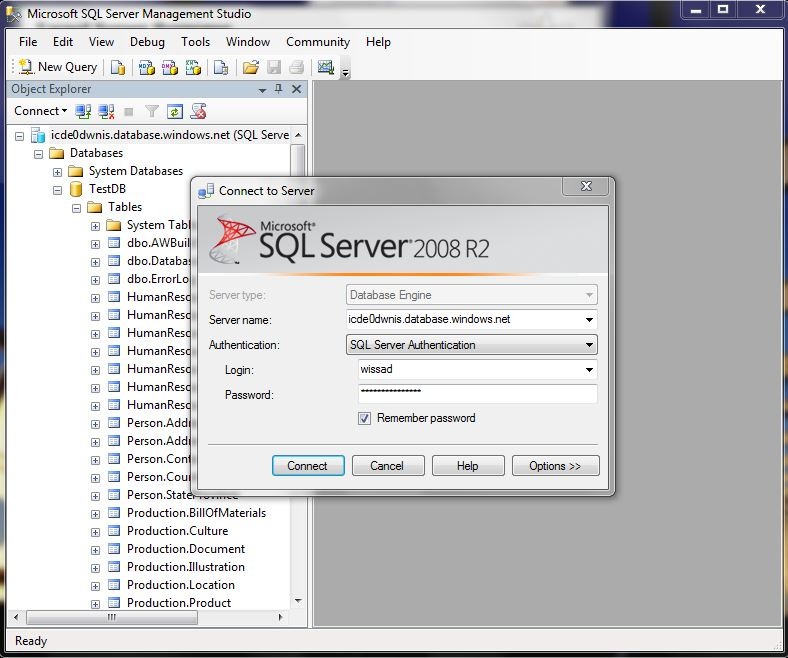Open the Edit menu

click(63, 42)
